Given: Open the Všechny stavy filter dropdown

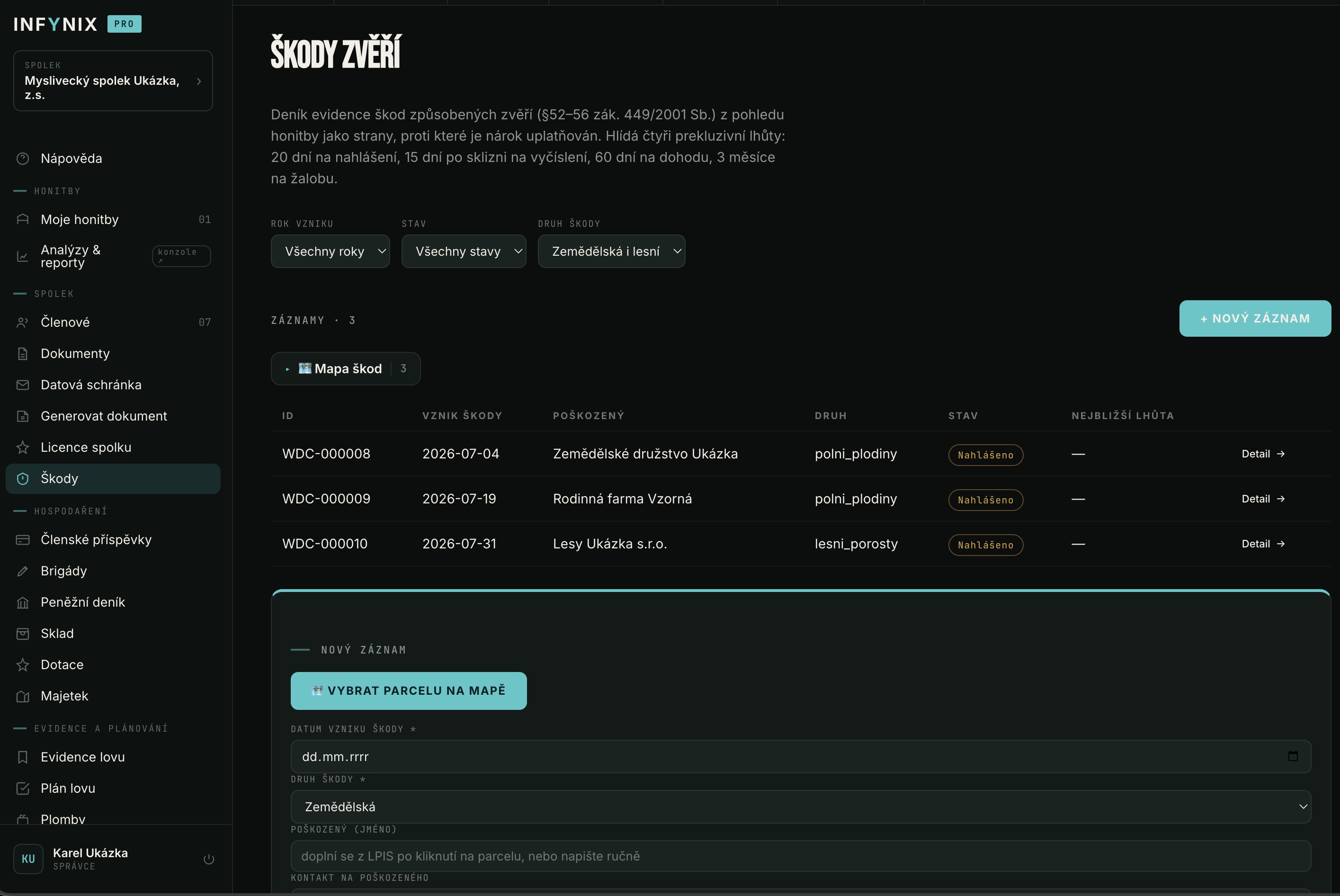Looking at the screenshot, I should [x=464, y=251].
